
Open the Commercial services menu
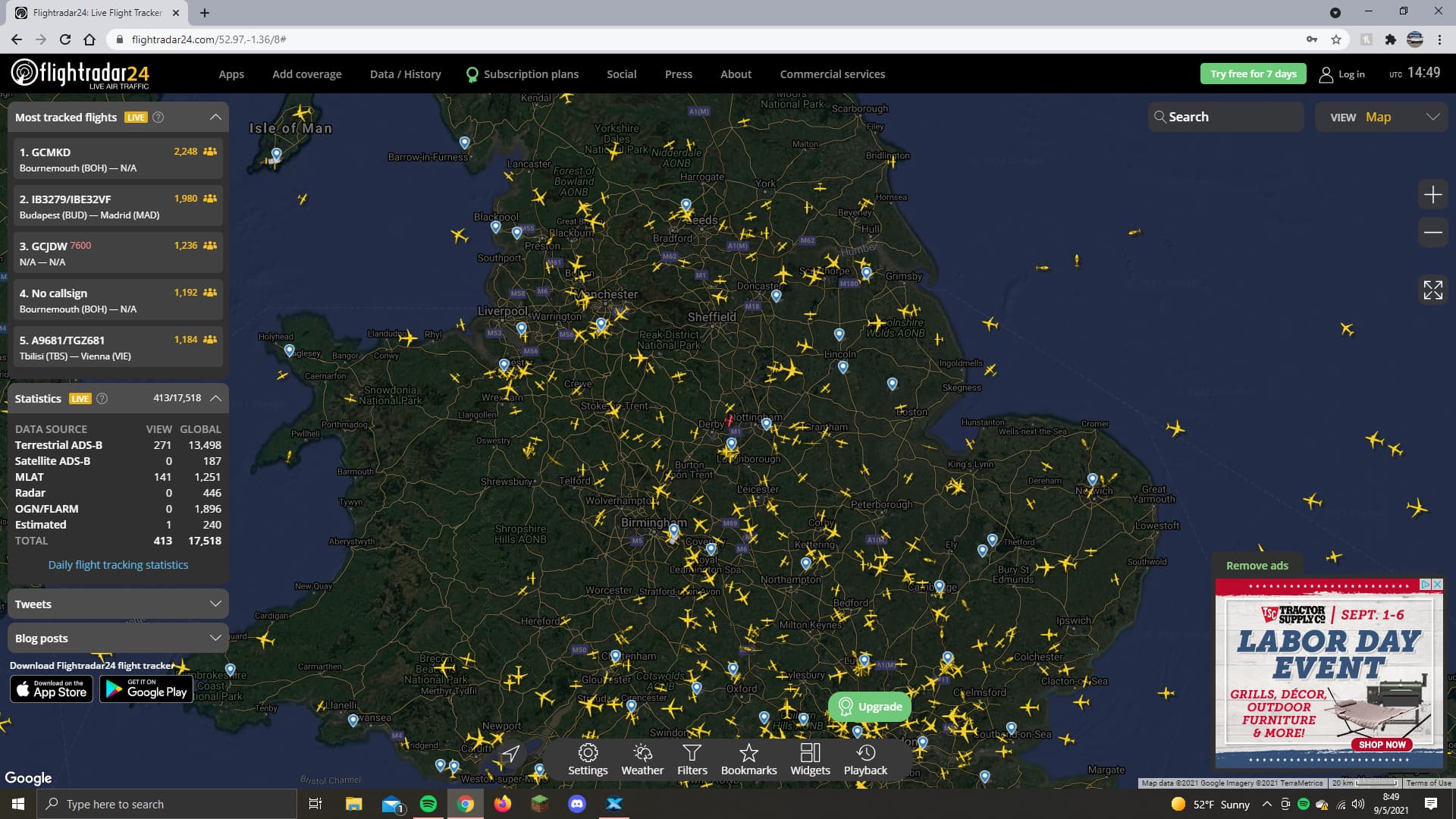tap(832, 74)
